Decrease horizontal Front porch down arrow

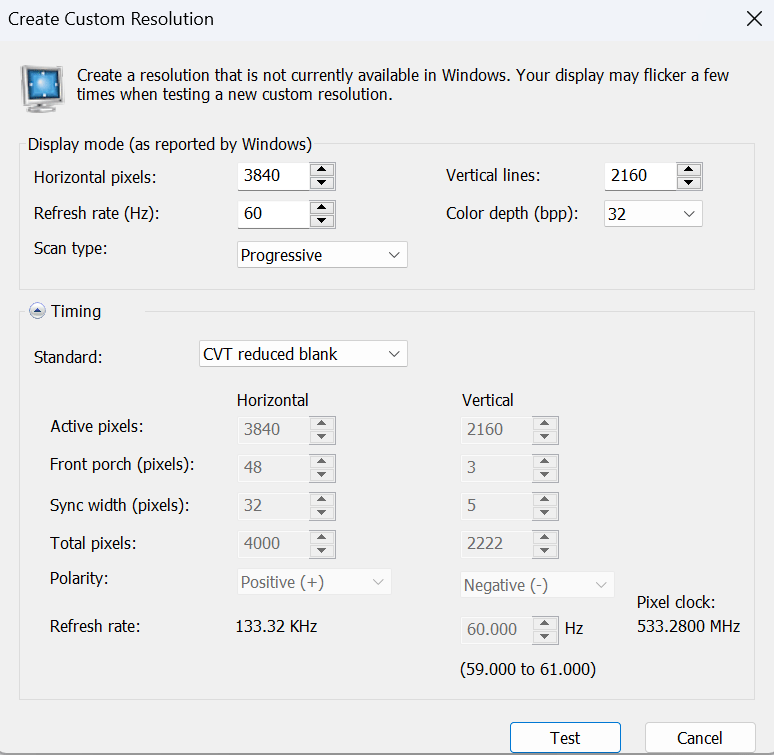point(322,475)
